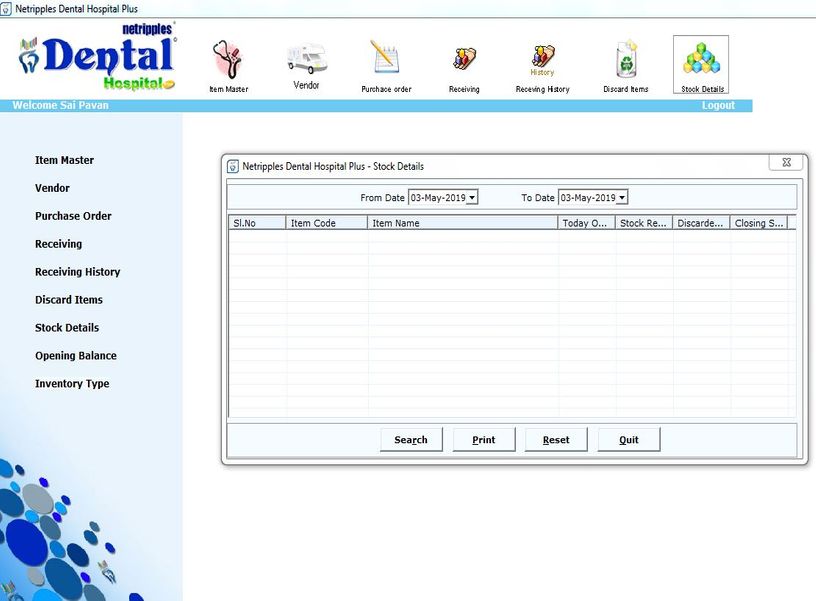Viewport: 816px width, 601px height.
Task: Click the Search button
Action: (411, 440)
